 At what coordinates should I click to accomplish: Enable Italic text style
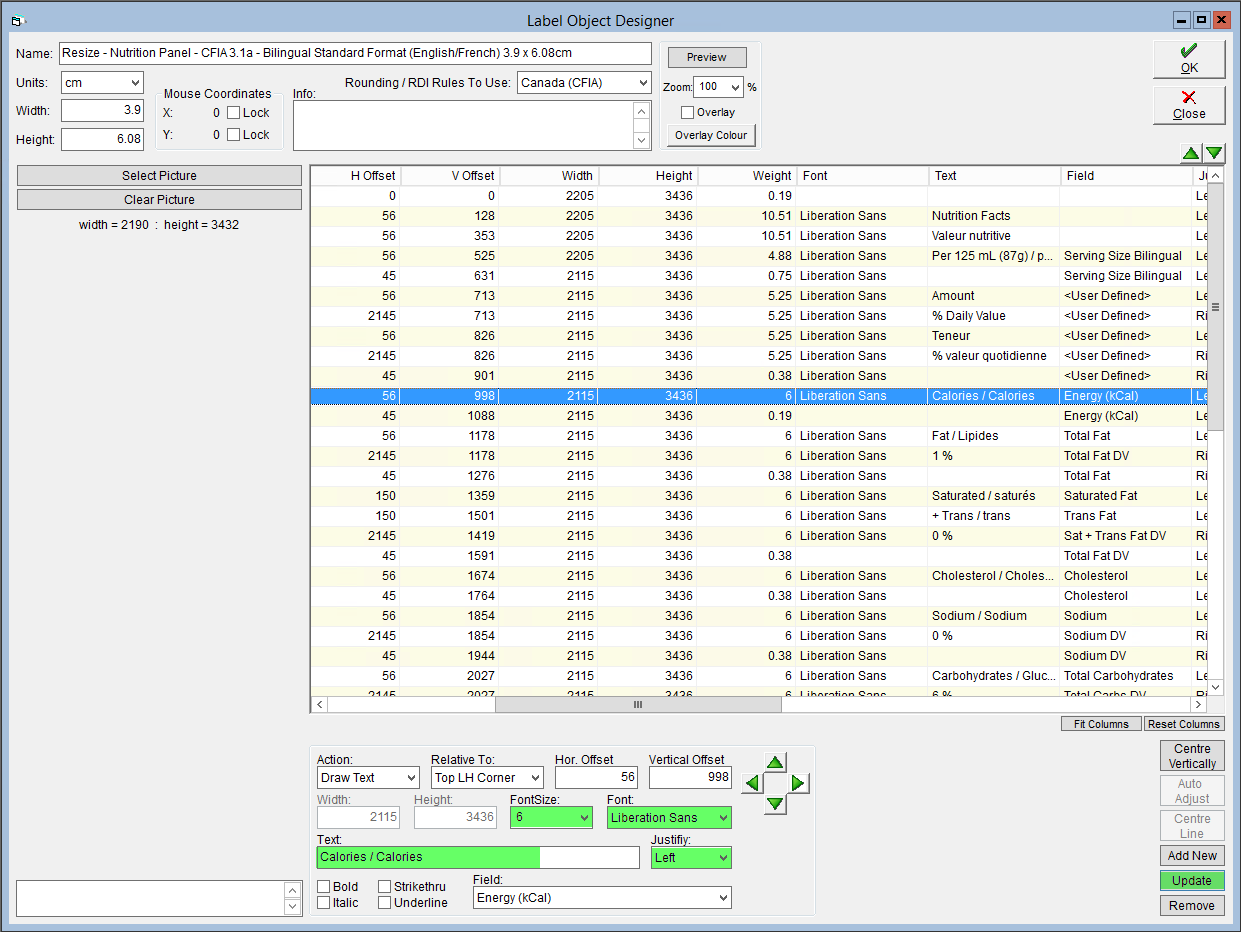(x=323, y=903)
